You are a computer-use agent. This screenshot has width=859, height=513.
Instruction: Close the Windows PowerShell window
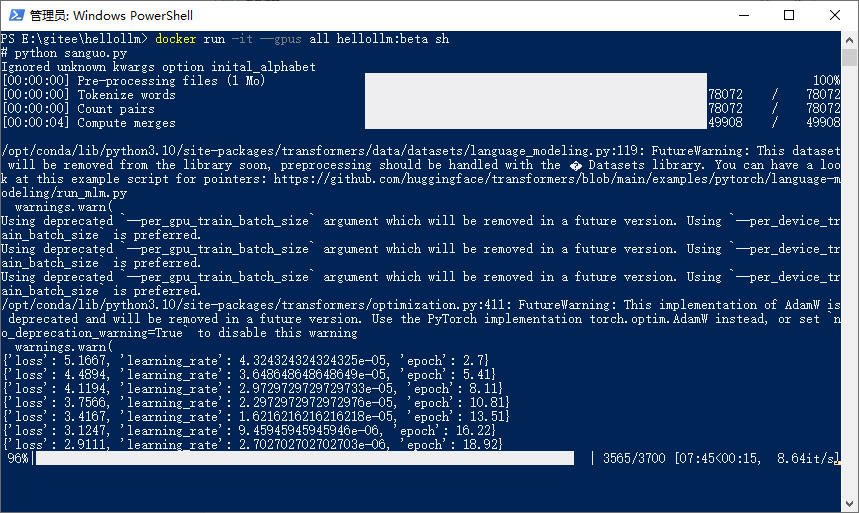[x=834, y=15]
